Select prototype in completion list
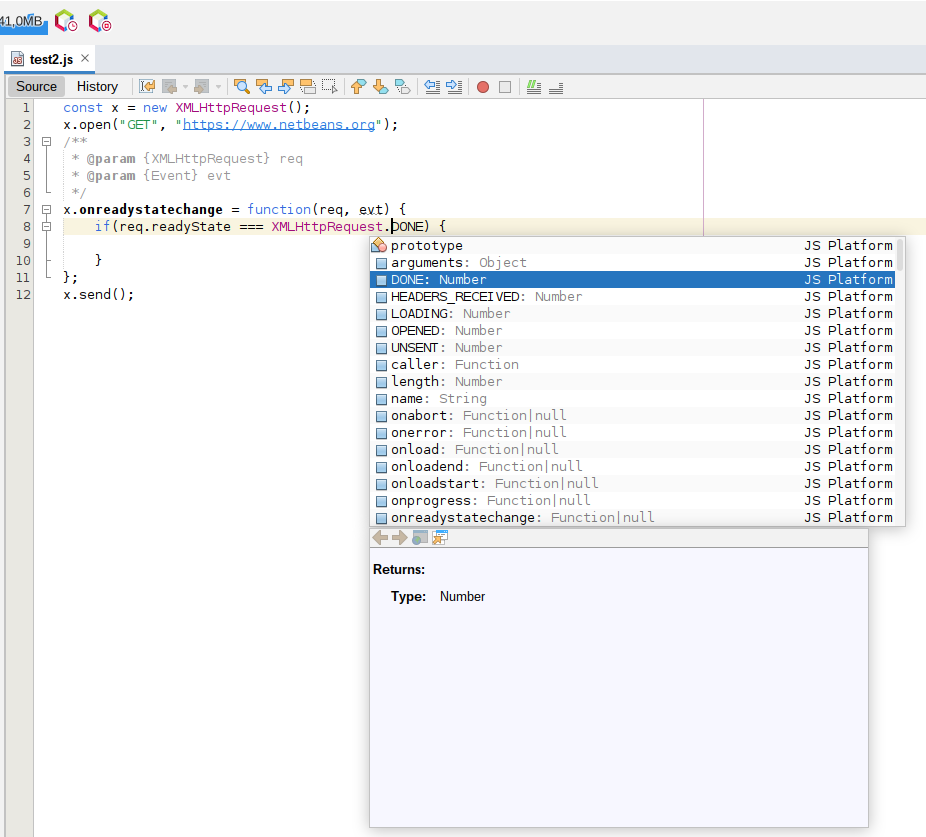The height and width of the screenshot is (837, 926). tap(632, 245)
